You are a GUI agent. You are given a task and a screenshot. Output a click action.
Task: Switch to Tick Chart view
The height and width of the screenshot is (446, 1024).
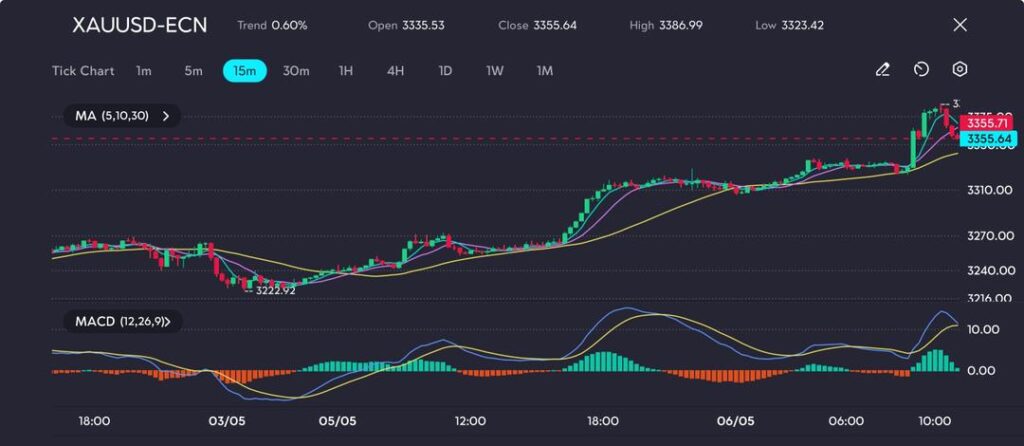(83, 71)
